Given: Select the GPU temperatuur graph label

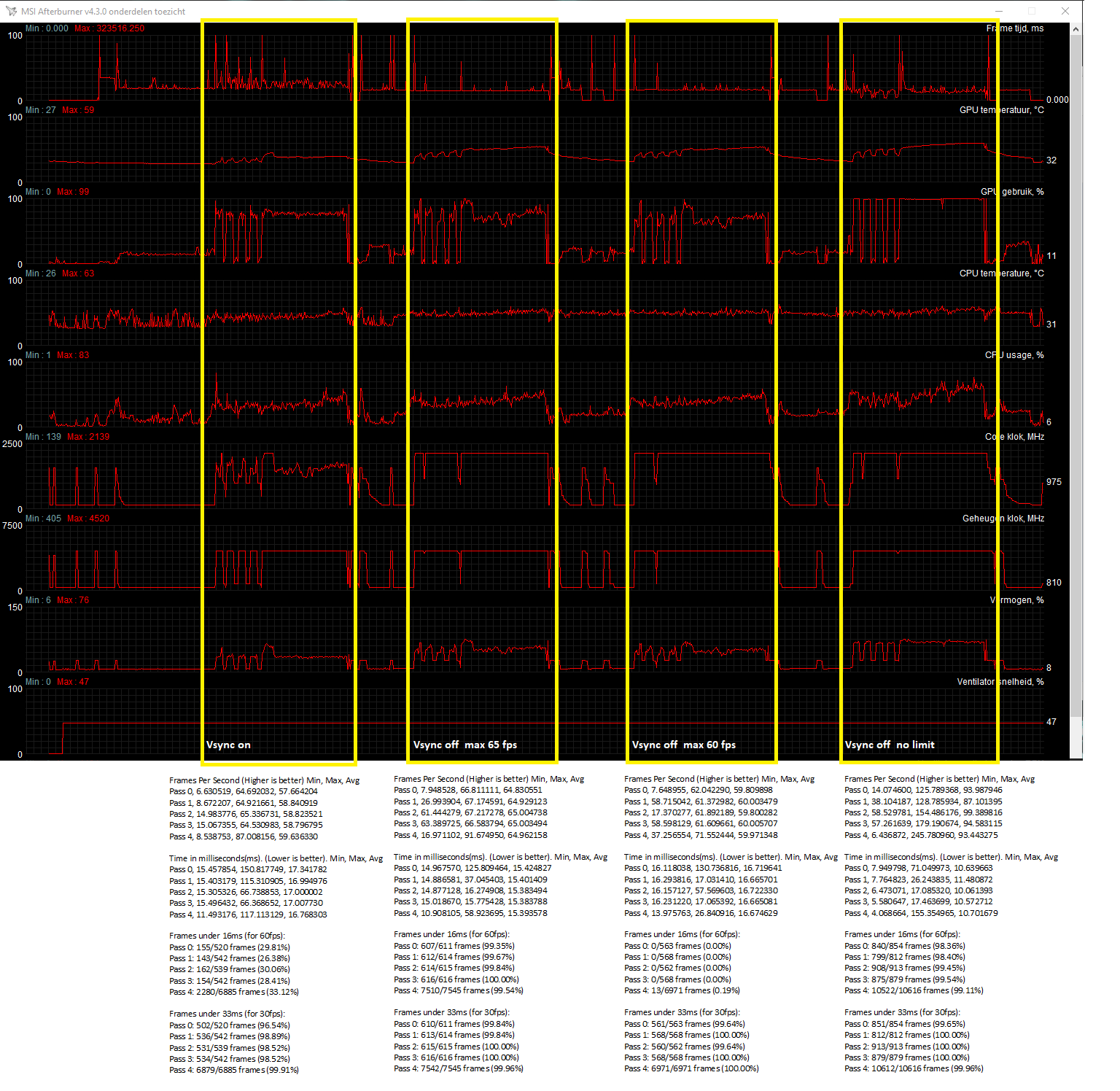Looking at the screenshot, I should tap(1001, 110).
